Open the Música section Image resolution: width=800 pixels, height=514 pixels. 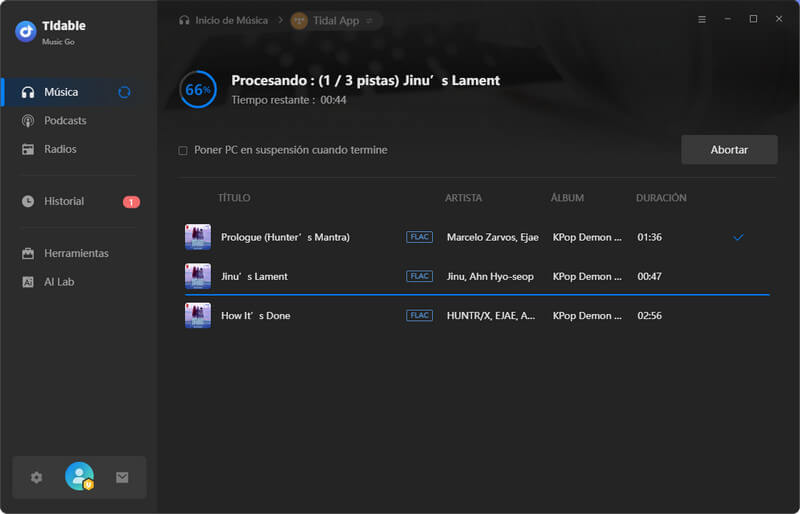(78, 92)
